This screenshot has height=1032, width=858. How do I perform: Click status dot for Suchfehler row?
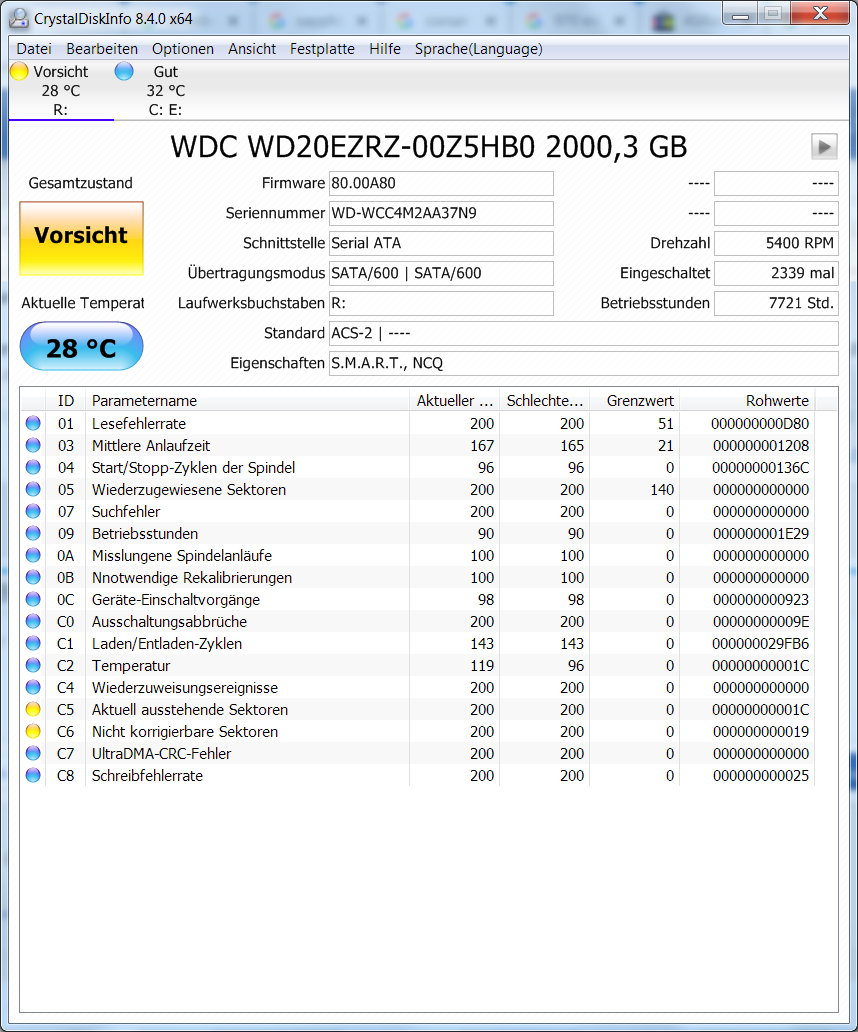click(x=33, y=511)
